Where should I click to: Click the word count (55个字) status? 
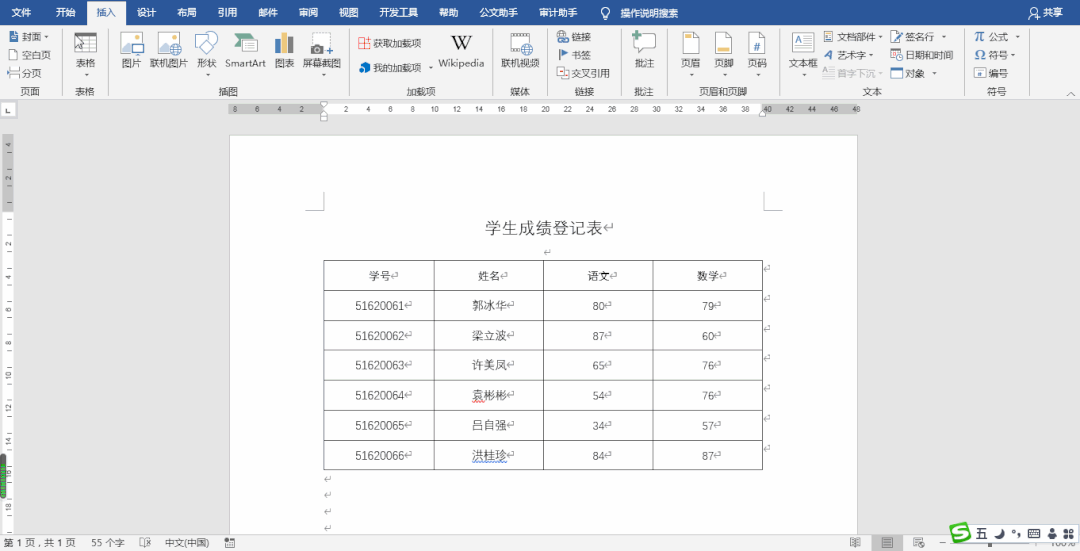(x=107, y=543)
